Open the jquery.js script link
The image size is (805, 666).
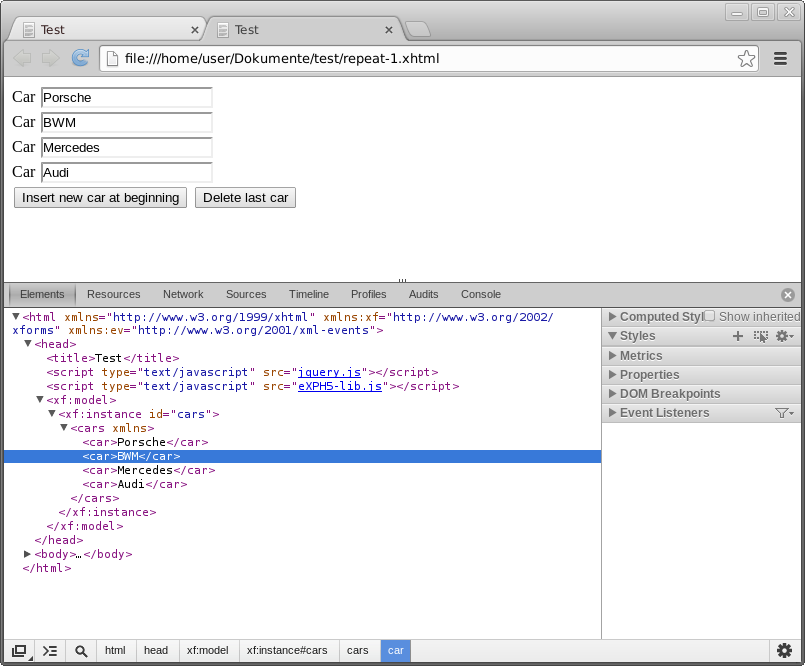tap(330, 372)
